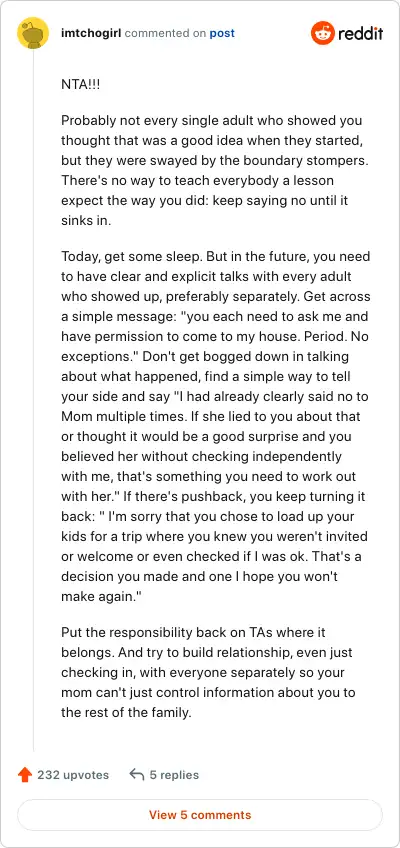Upvote the comment with the orange arrow
The height and width of the screenshot is (848, 400).
(x=25, y=775)
